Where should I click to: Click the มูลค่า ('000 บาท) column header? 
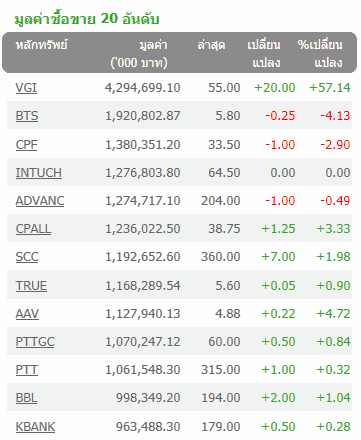pos(139,53)
